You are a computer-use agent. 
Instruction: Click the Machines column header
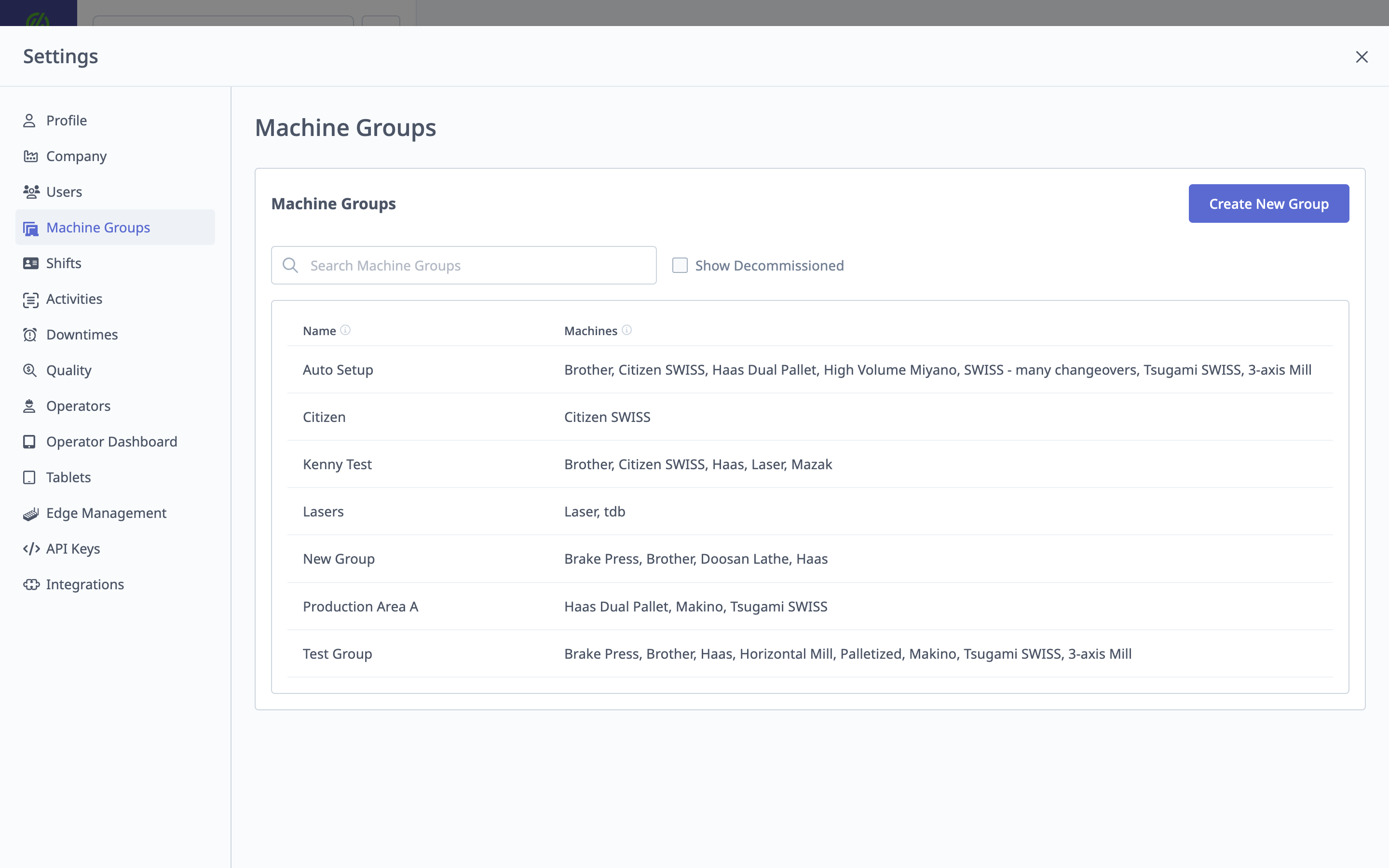pos(591,331)
